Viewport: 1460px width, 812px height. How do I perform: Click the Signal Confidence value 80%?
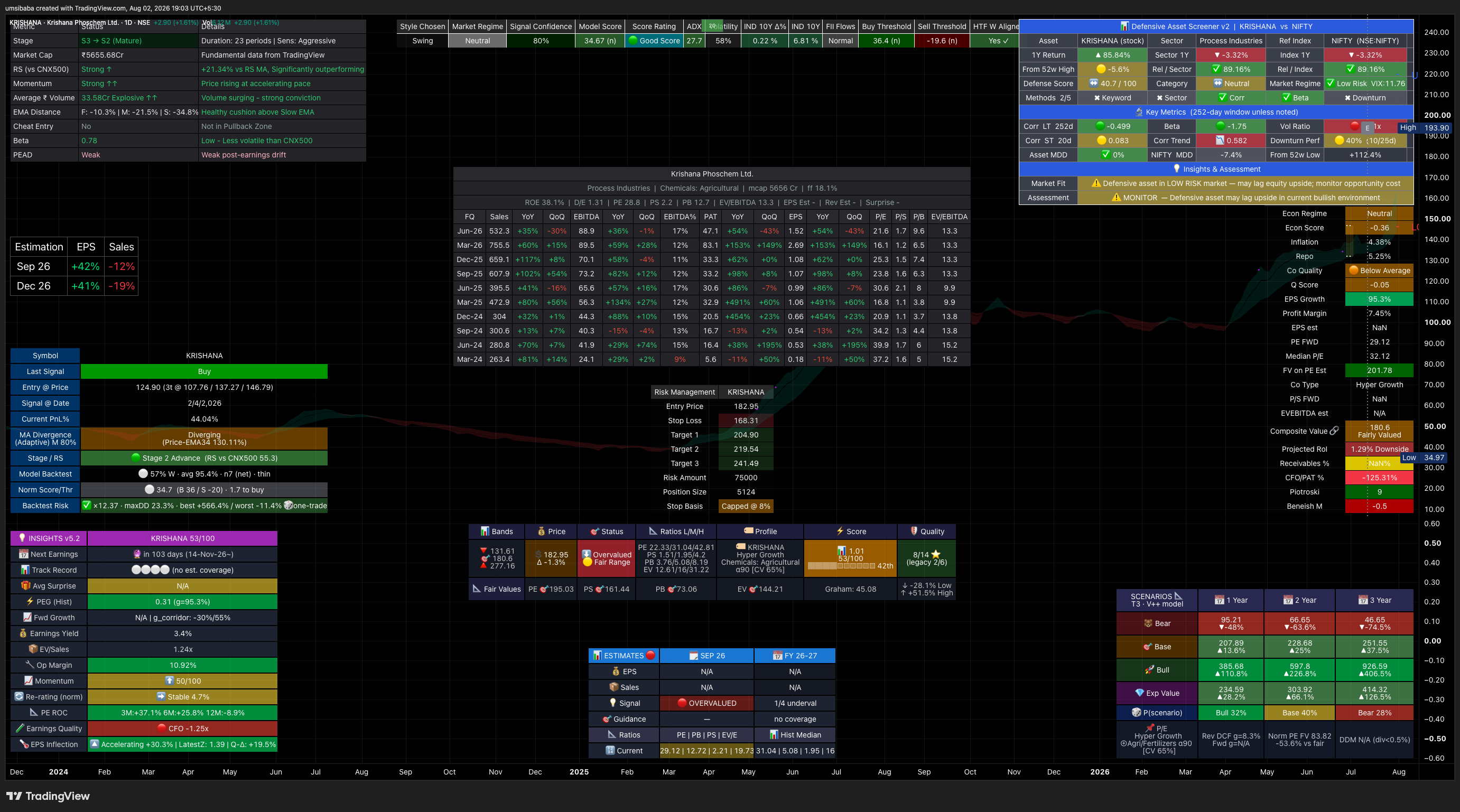[x=541, y=41]
